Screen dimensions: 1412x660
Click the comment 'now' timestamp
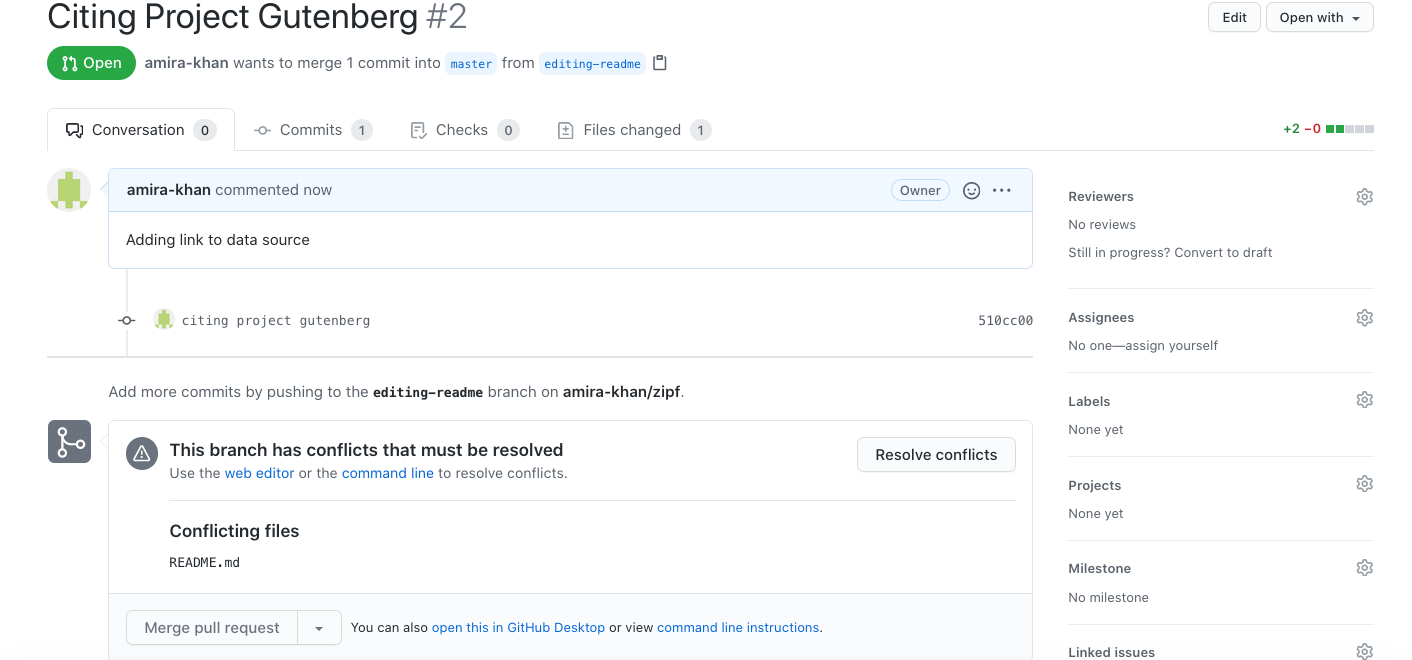319,190
